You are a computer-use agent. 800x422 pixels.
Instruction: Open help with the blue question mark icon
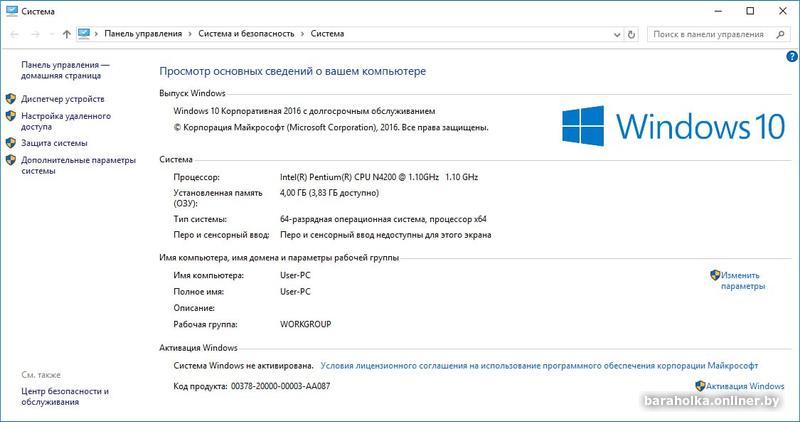tap(792, 57)
